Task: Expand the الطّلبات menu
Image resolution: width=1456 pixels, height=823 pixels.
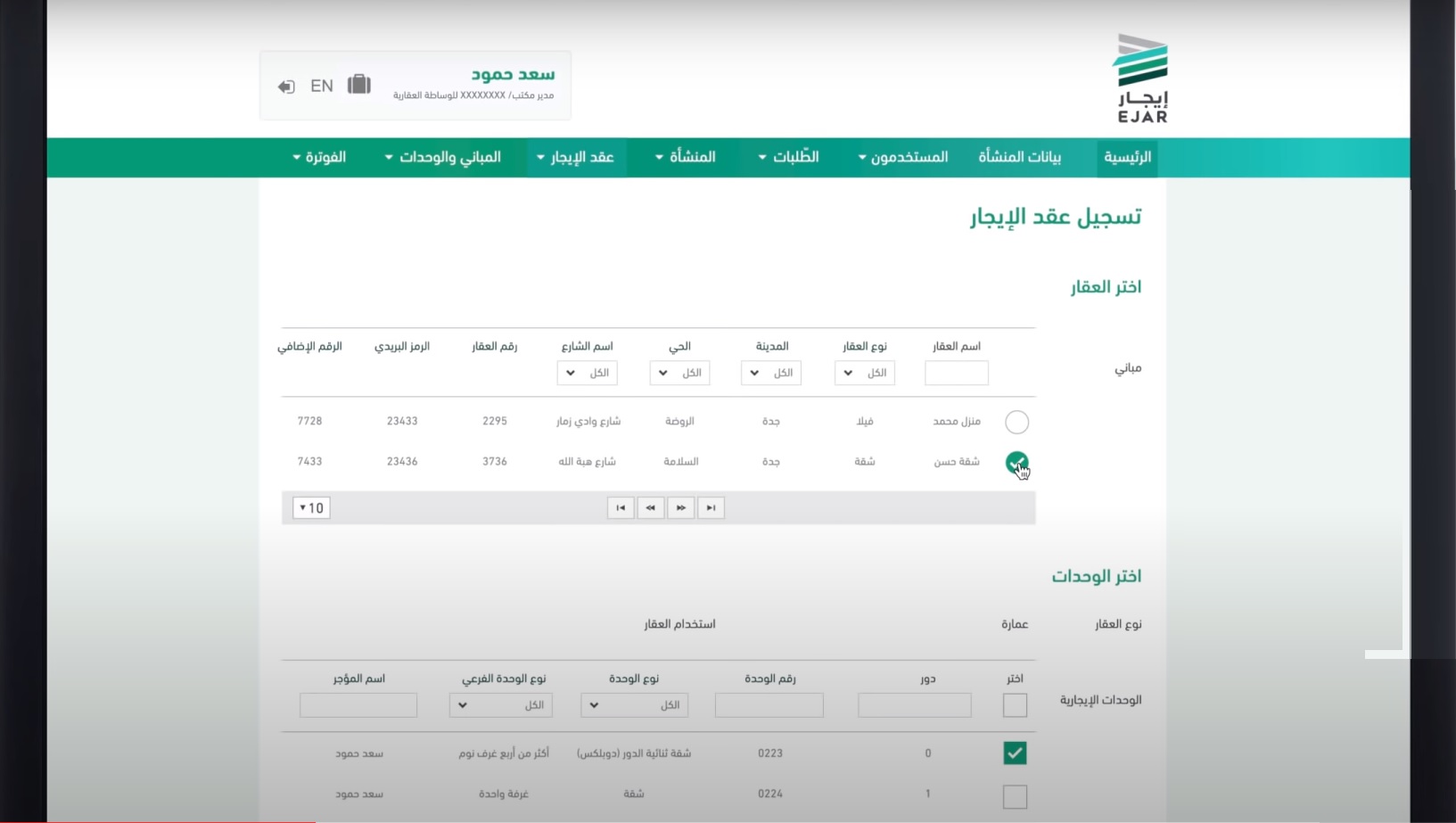Action: (789, 157)
